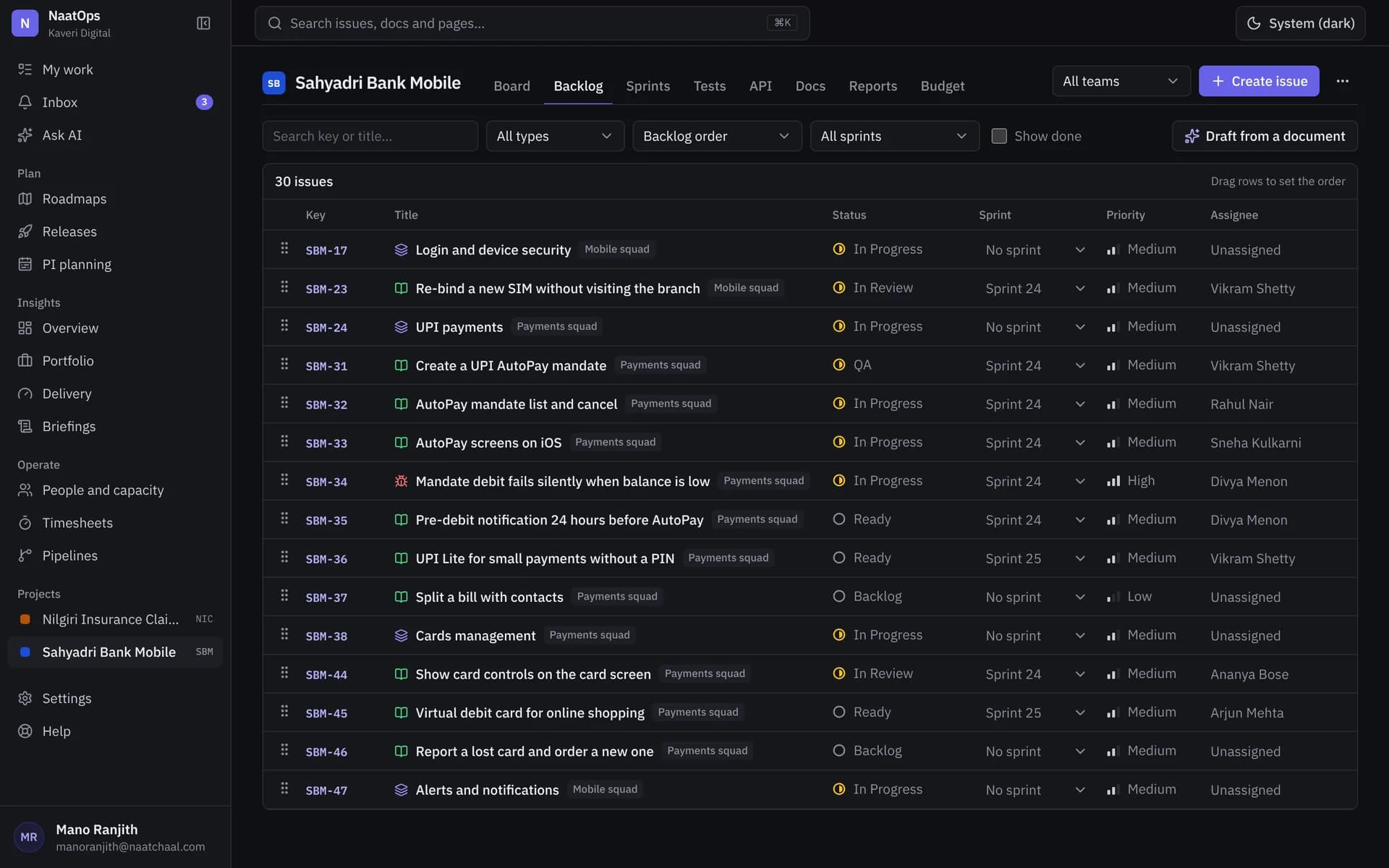Click "Virtual debit card for online shopping" title
This screenshot has width=1389, height=868.
[x=530, y=712]
